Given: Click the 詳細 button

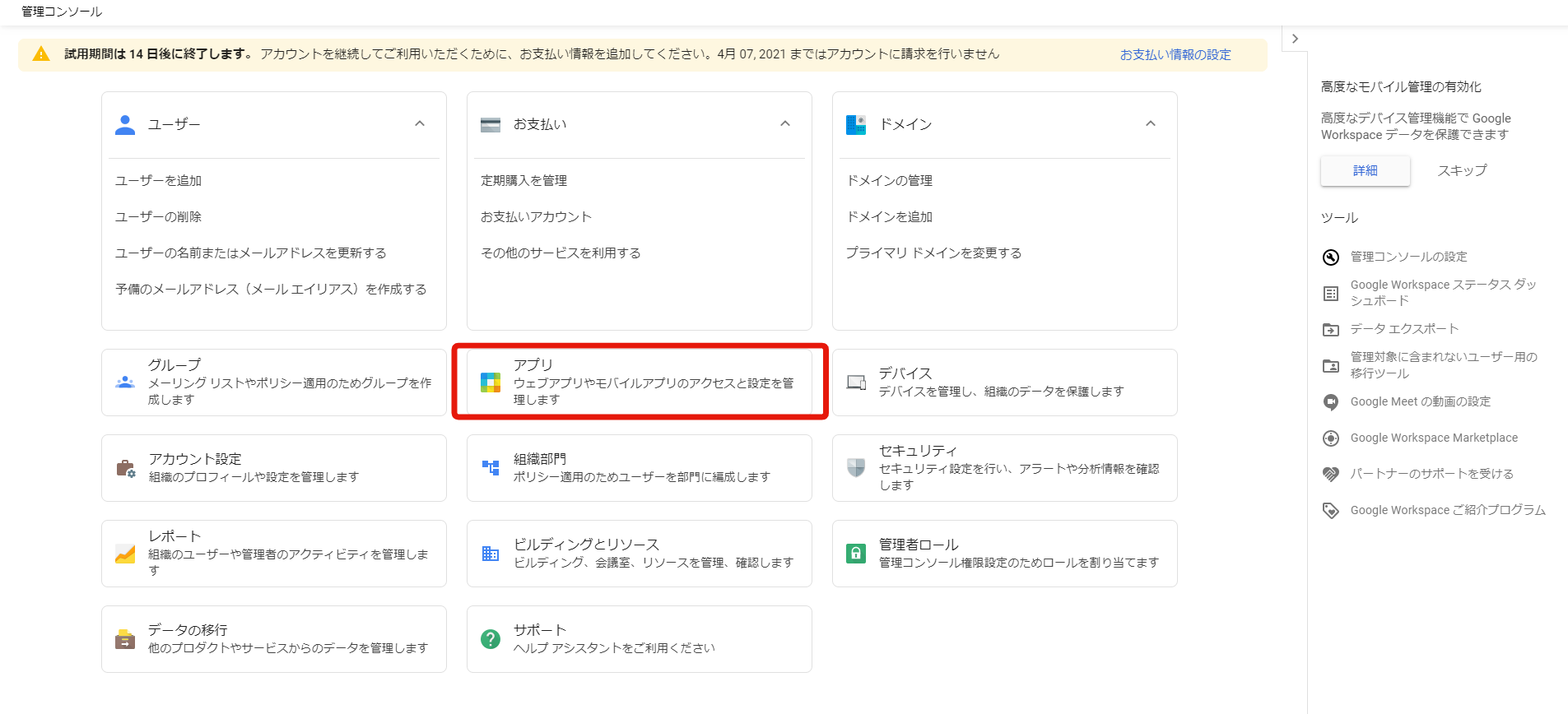Looking at the screenshot, I should pos(1366,171).
